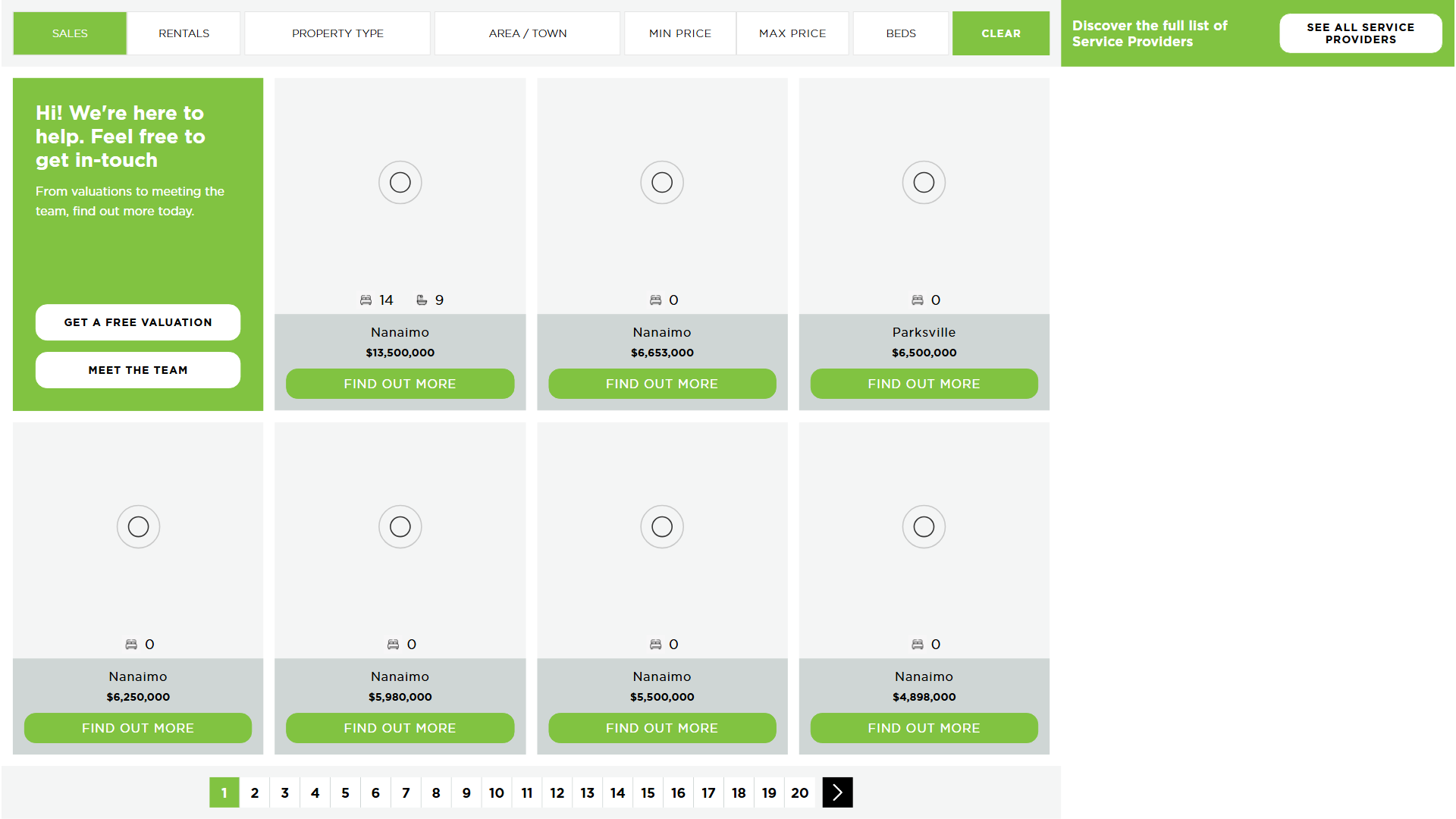Switch listings to Sales mode
Screen dimensions: 1456x819
coord(70,33)
